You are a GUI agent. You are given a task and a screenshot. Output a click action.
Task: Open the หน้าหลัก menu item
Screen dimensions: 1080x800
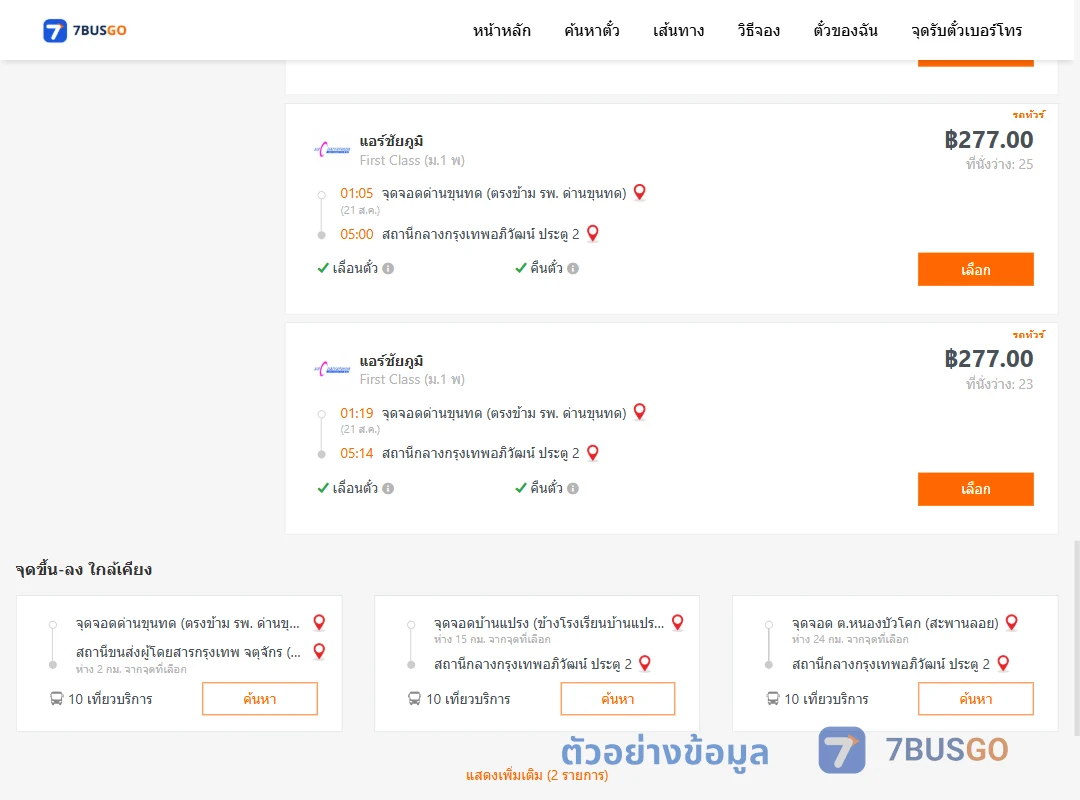[x=501, y=30]
